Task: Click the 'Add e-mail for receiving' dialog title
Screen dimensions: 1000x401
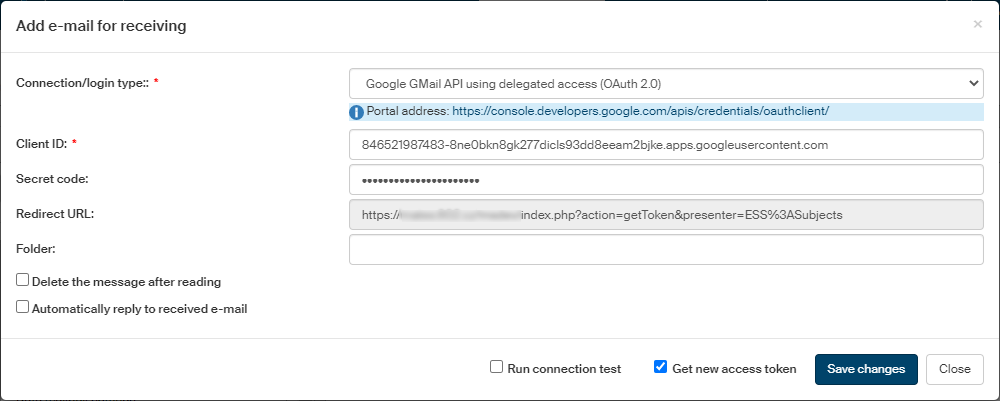Action: [x=101, y=26]
